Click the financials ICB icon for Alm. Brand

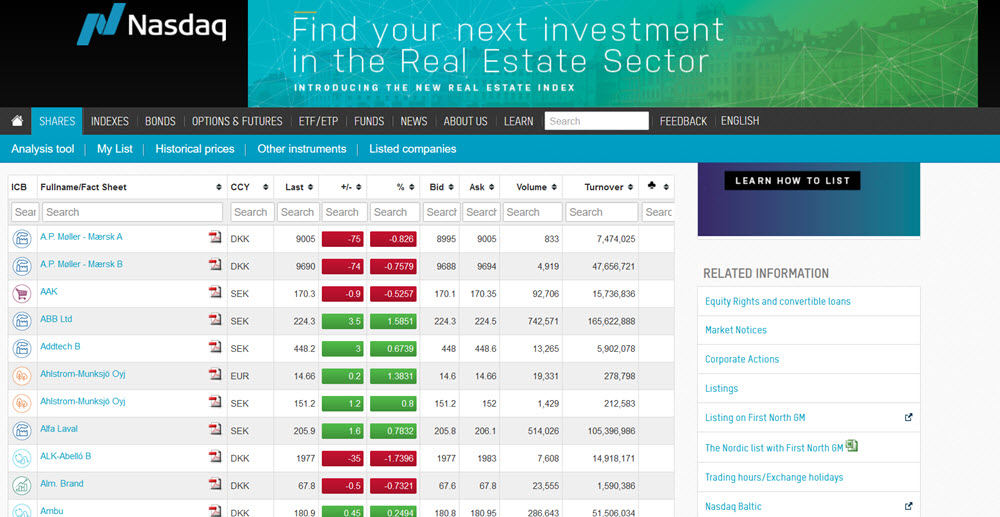22,486
